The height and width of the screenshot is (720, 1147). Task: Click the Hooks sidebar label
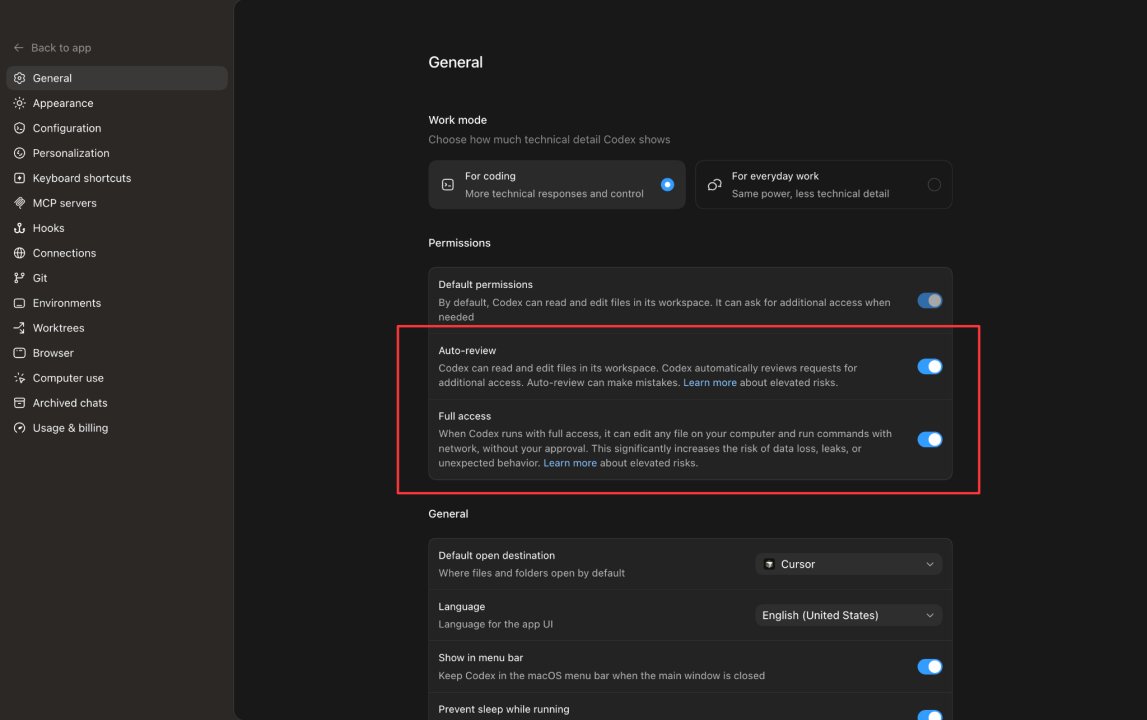click(48, 228)
